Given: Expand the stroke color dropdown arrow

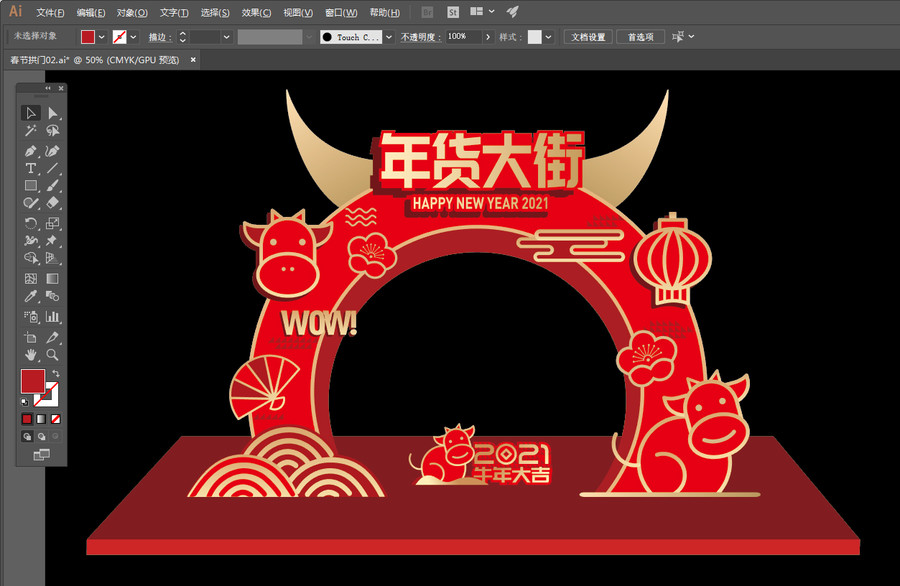Looking at the screenshot, I should click(x=133, y=37).
